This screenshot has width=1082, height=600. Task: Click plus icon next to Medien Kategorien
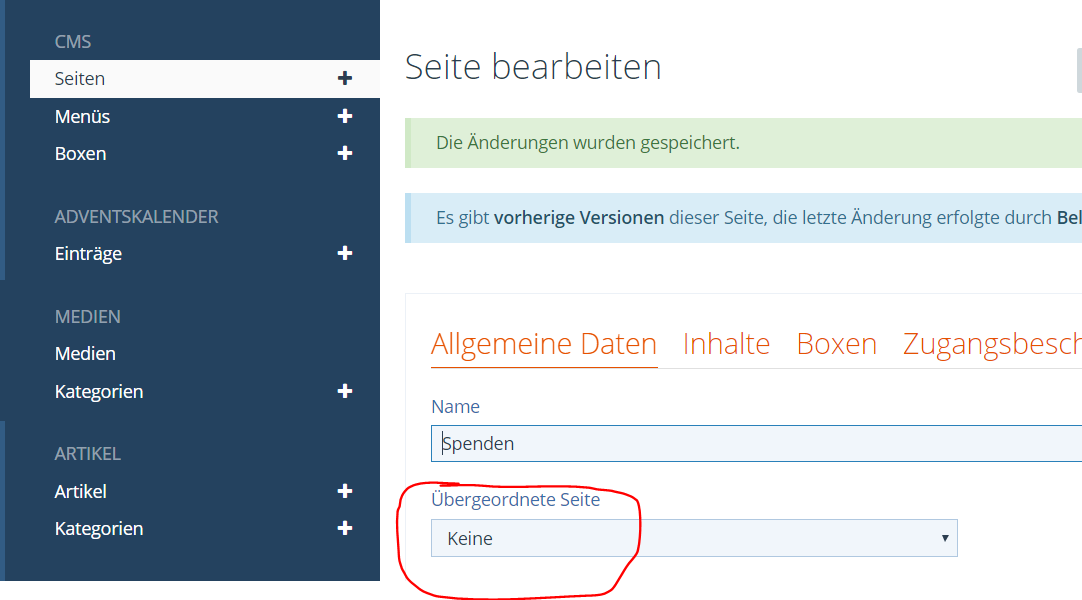pos(345,392)
